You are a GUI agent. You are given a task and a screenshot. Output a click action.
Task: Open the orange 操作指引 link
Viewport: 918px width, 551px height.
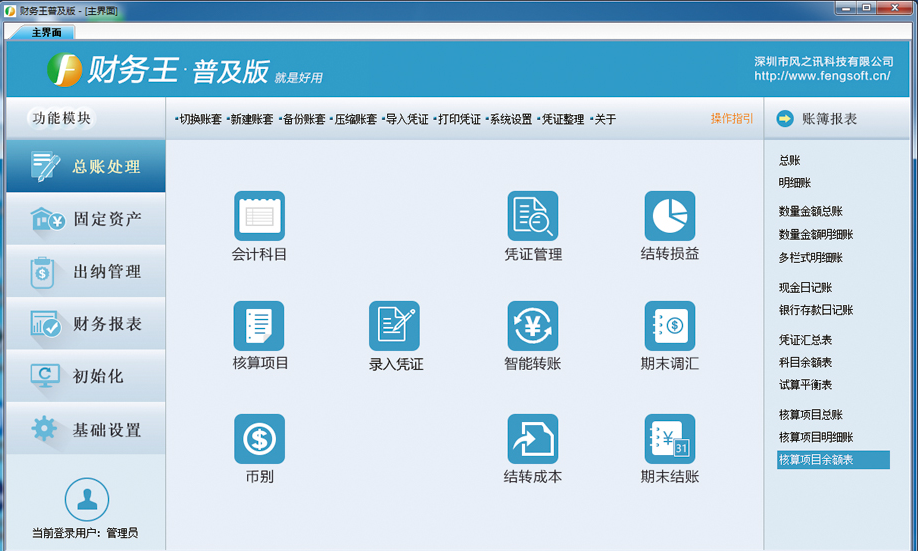click(732, 119)
